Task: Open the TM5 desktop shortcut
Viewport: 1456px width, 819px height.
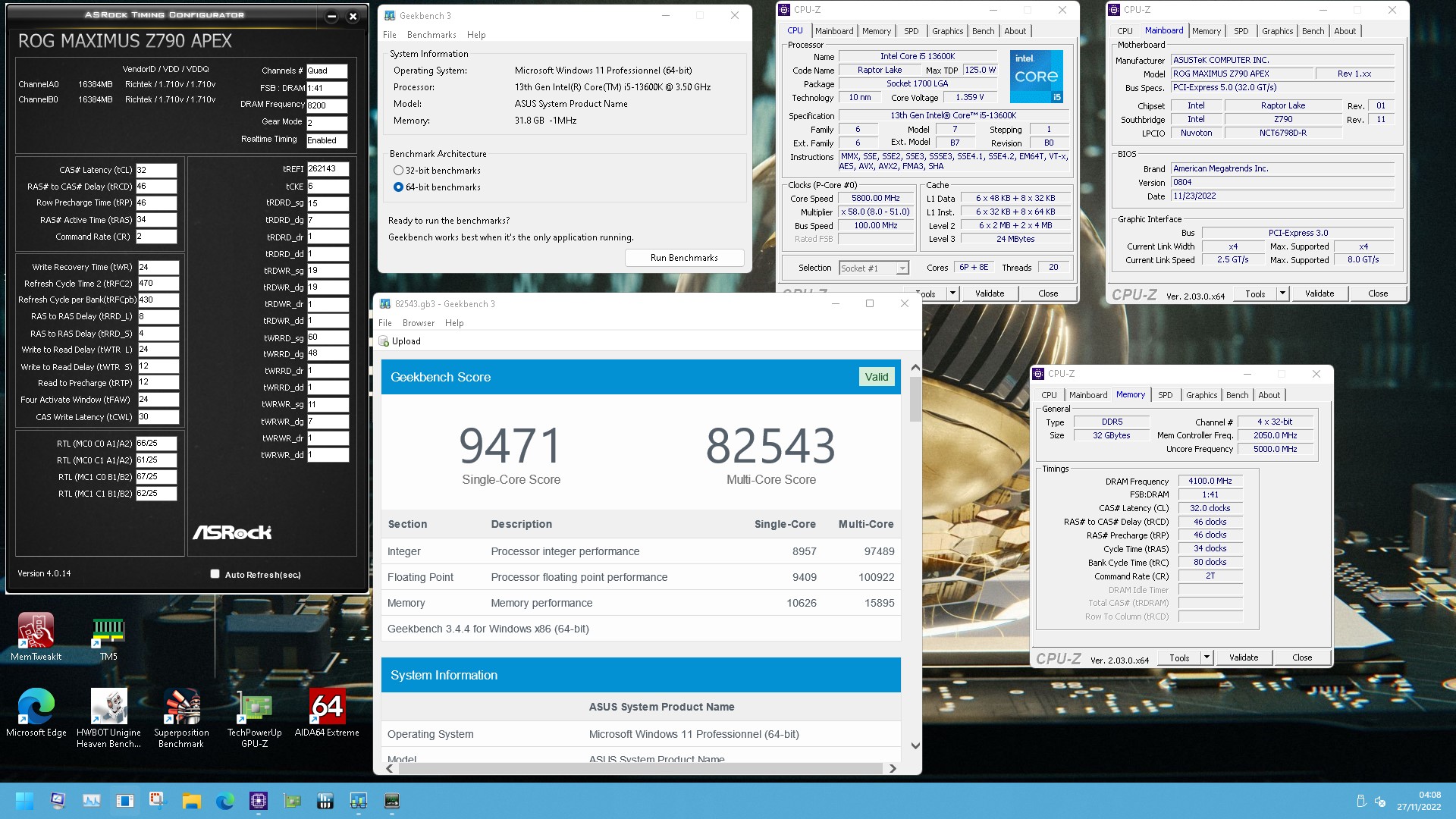Action: coord(108,635)
